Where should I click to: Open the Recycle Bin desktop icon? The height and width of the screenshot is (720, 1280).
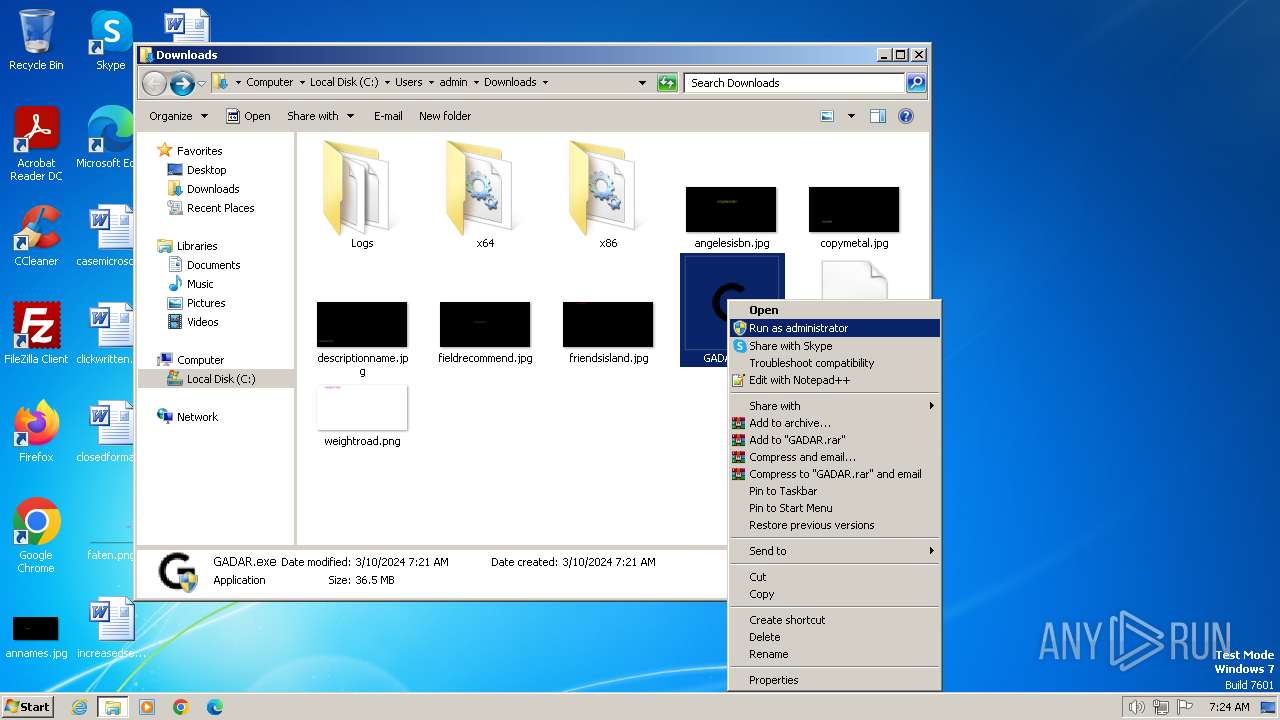click(x=36, y=40)
